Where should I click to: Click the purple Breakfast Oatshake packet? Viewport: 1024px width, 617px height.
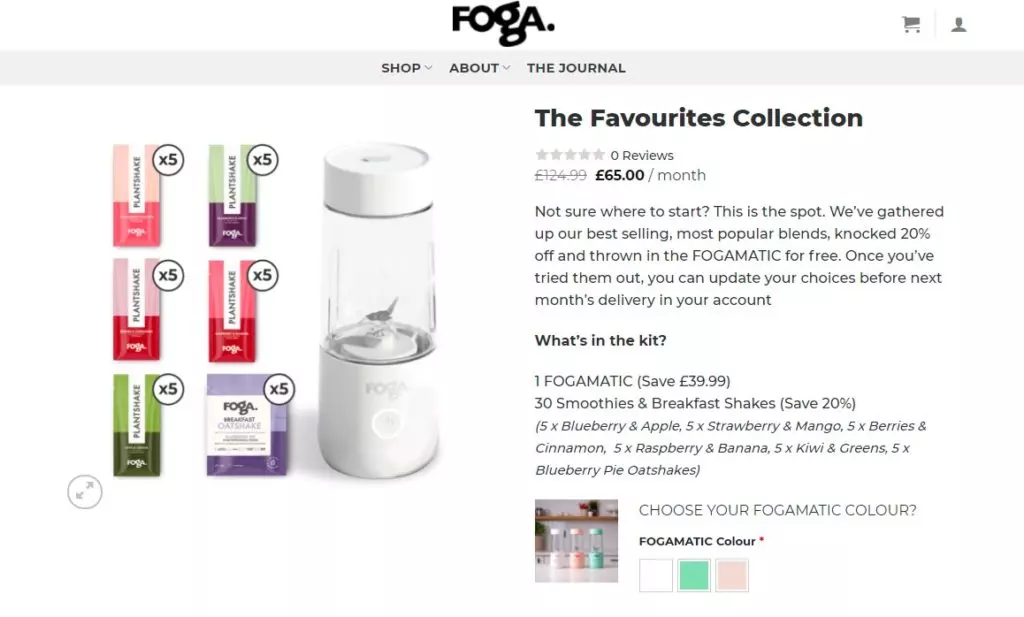(247, 424)
